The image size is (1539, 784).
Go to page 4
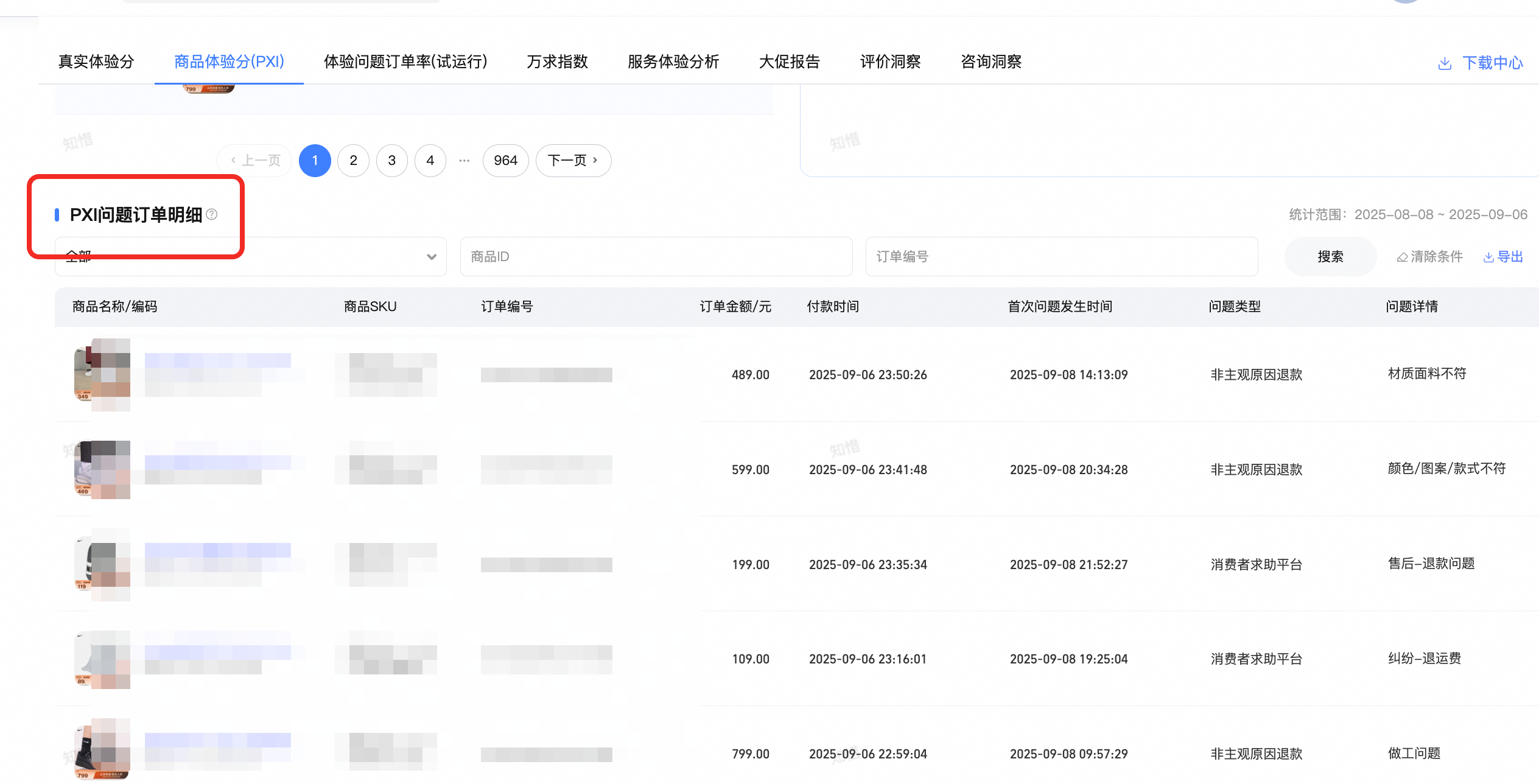[430, 161]
